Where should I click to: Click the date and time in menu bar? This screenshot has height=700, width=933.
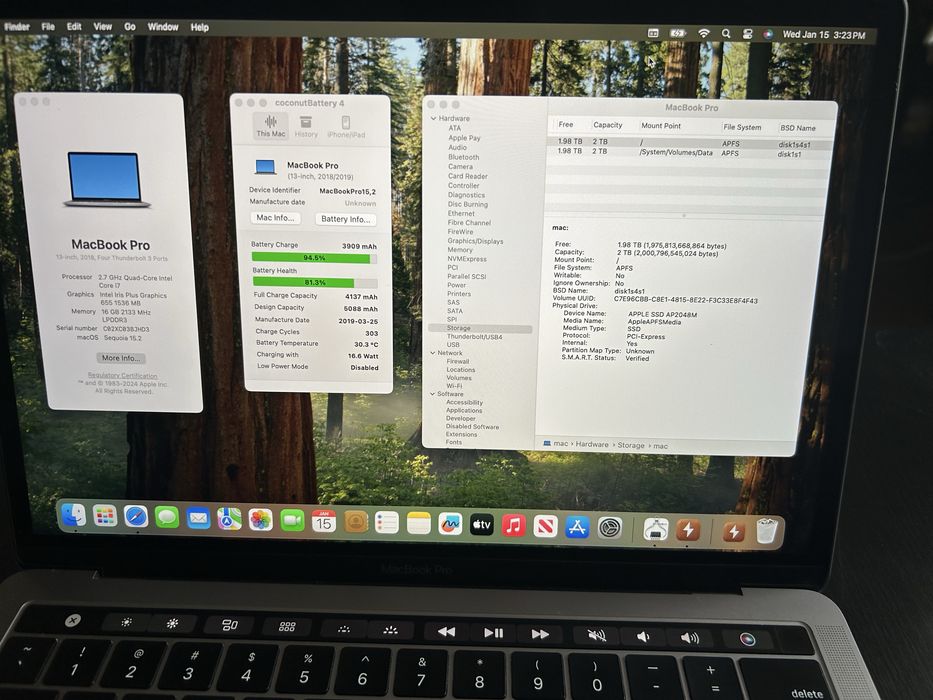tap(824, 35)
